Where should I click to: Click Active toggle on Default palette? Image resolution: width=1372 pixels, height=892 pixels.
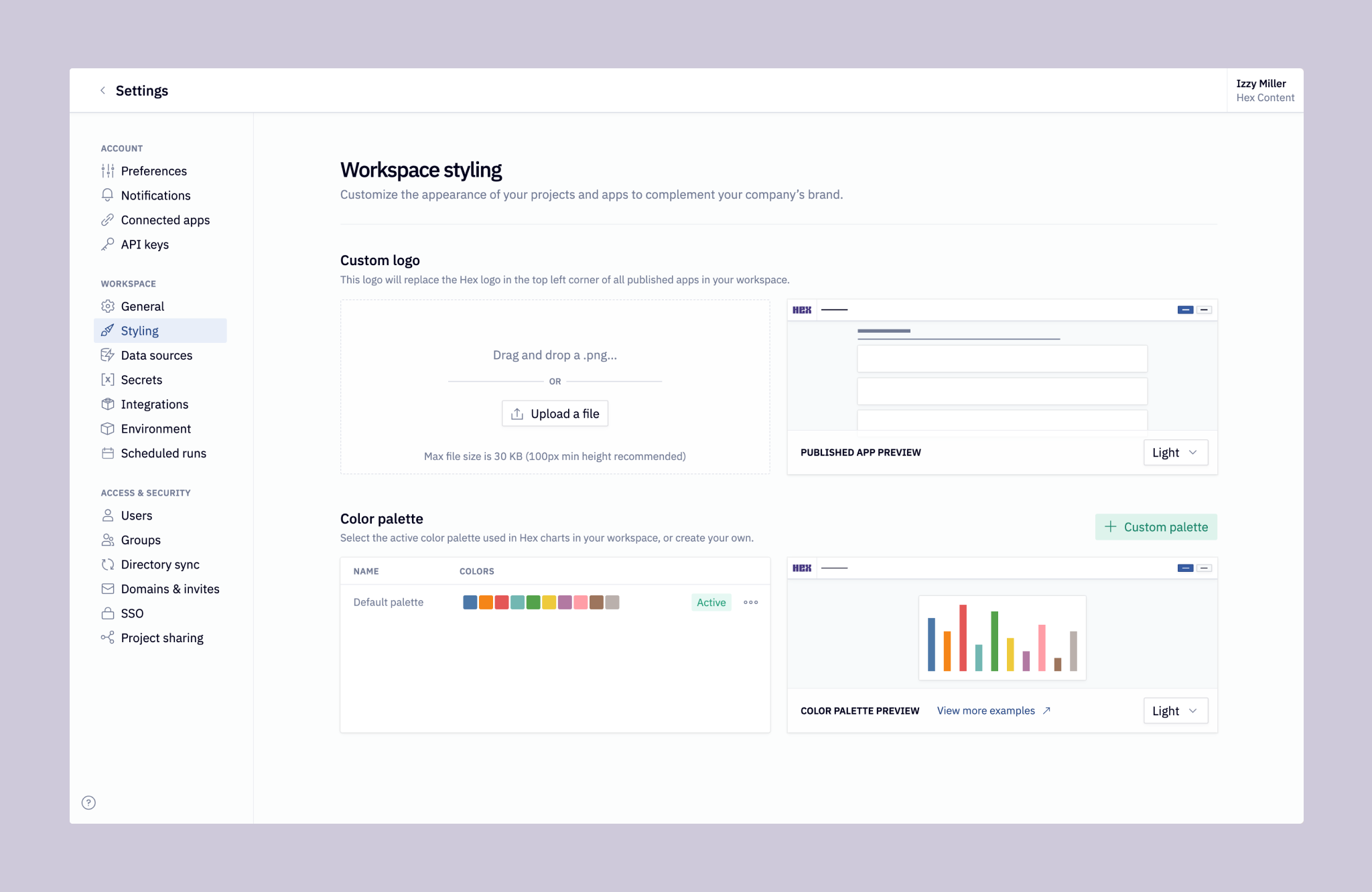[x=711, y=601]
